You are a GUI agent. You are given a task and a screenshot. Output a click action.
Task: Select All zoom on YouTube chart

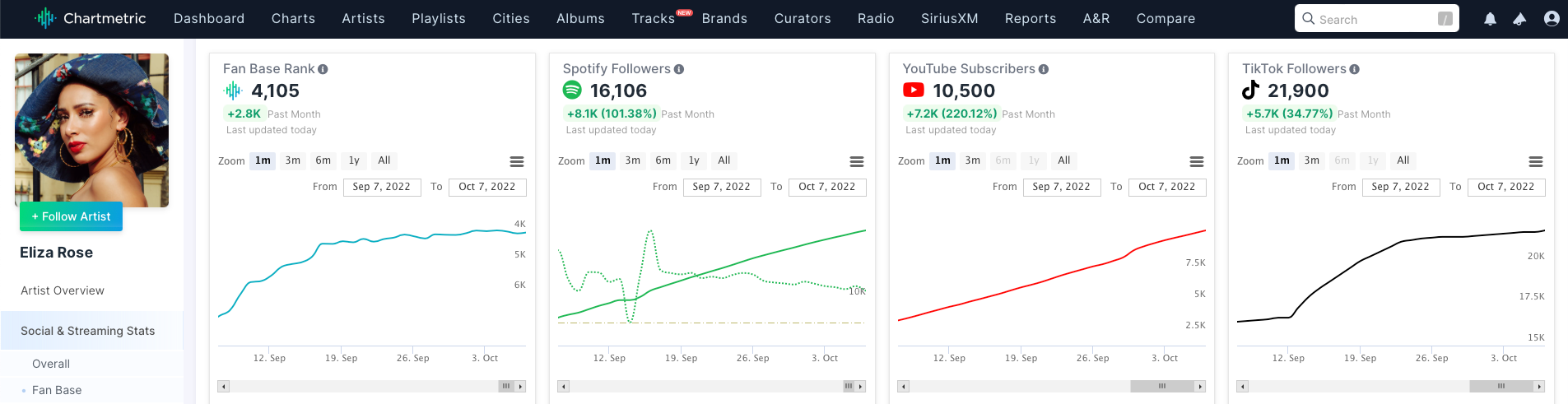[1064, 160]
